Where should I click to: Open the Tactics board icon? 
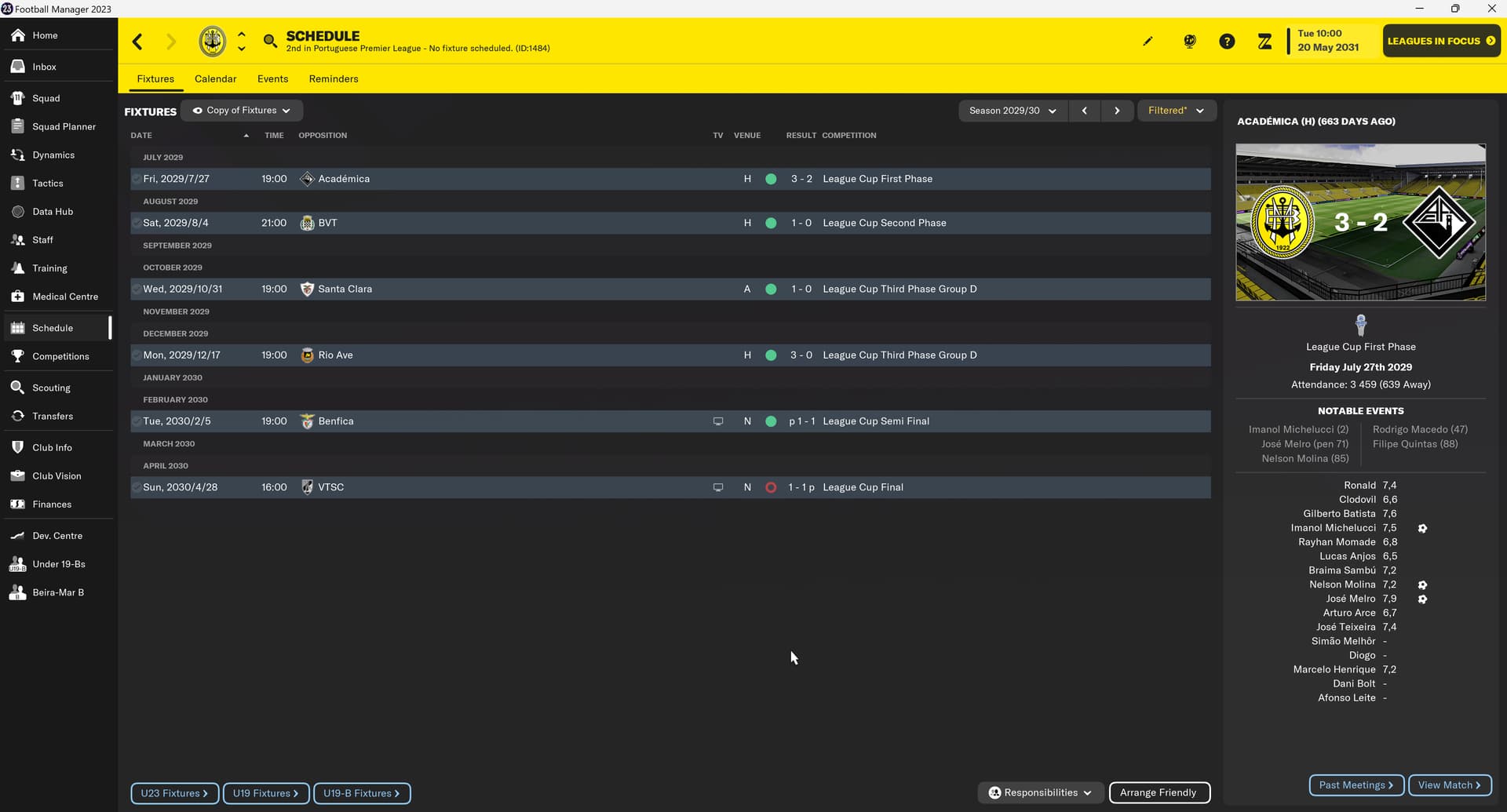pyautogui.click(x=18, y=183)
